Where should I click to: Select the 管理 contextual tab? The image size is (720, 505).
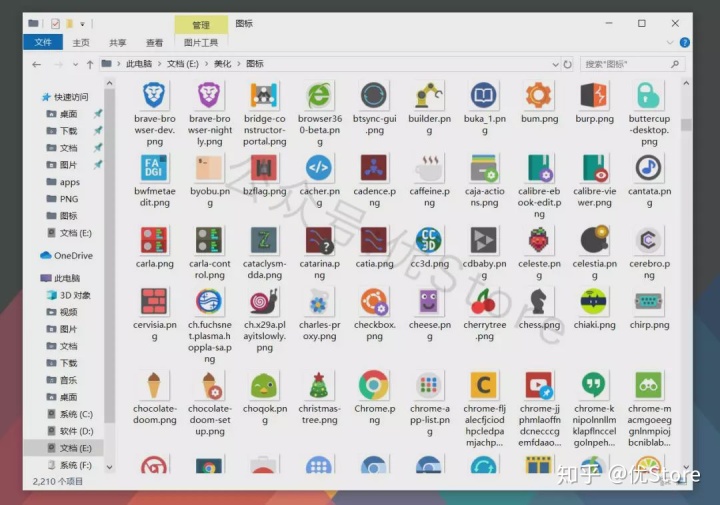[201, 25]
